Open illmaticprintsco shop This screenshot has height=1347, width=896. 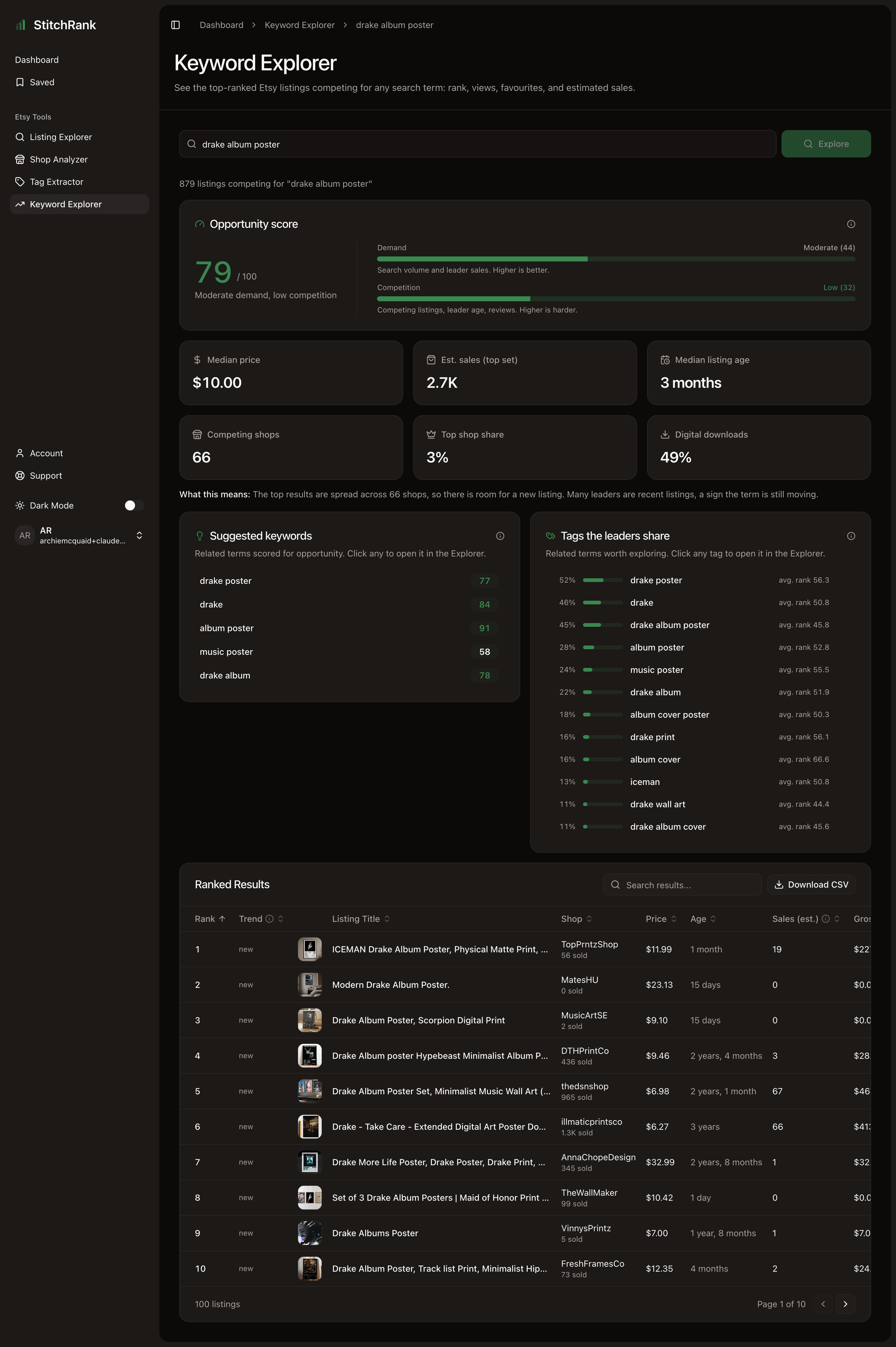591,1122
